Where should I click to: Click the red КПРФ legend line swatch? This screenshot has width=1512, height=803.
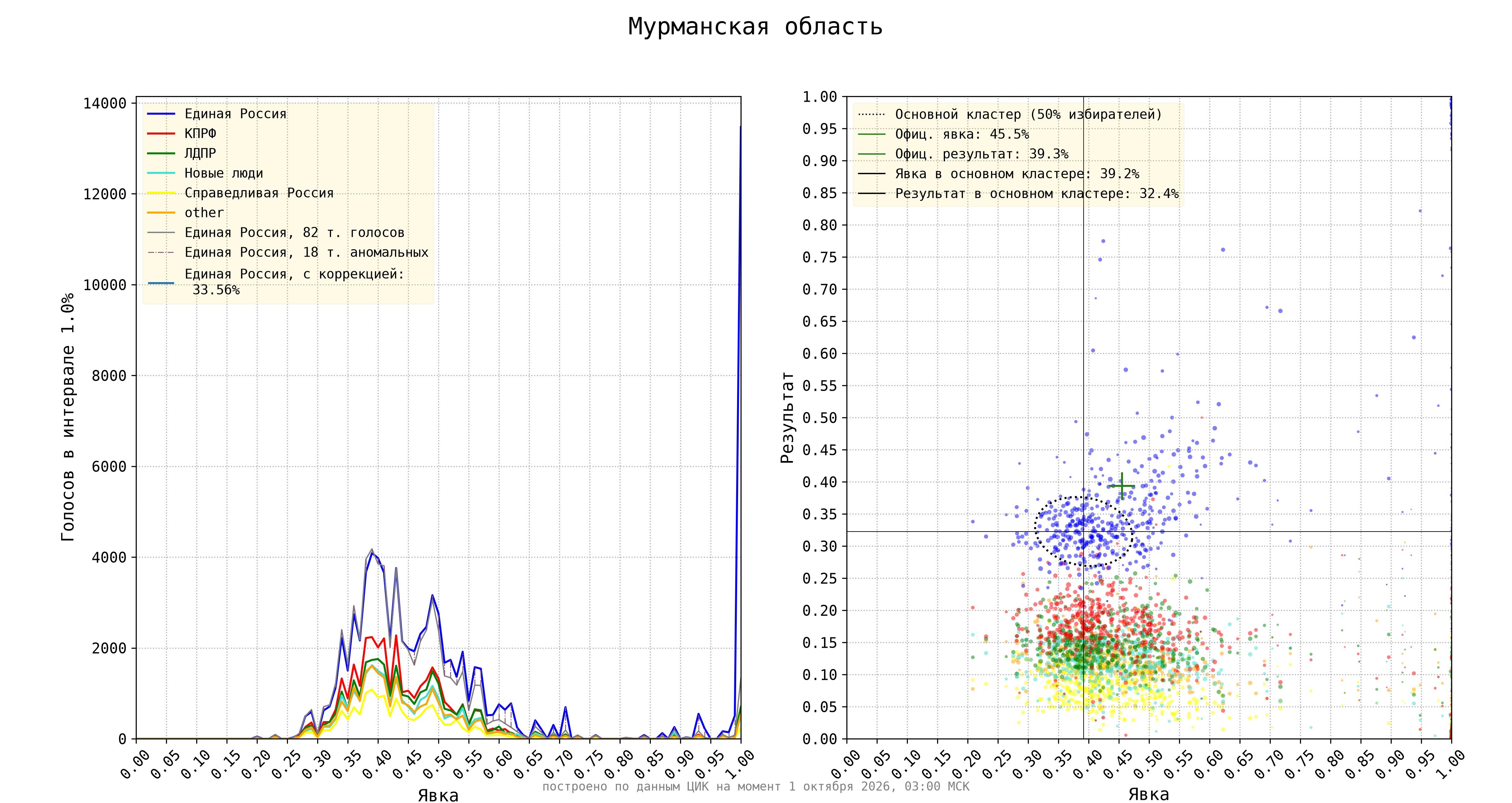(x=161, y=134)
